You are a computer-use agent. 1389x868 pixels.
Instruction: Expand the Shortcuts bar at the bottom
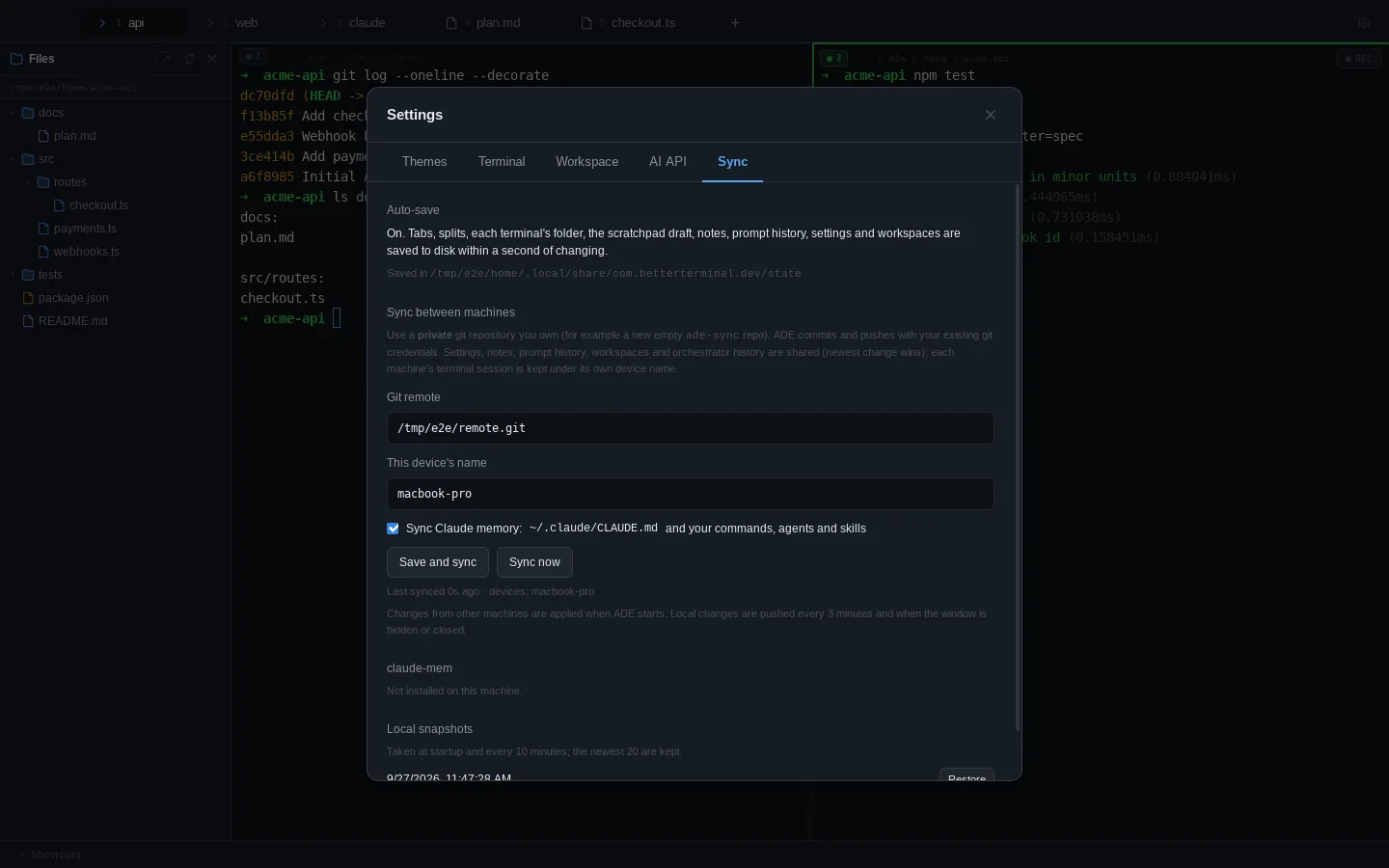(50, 854)
